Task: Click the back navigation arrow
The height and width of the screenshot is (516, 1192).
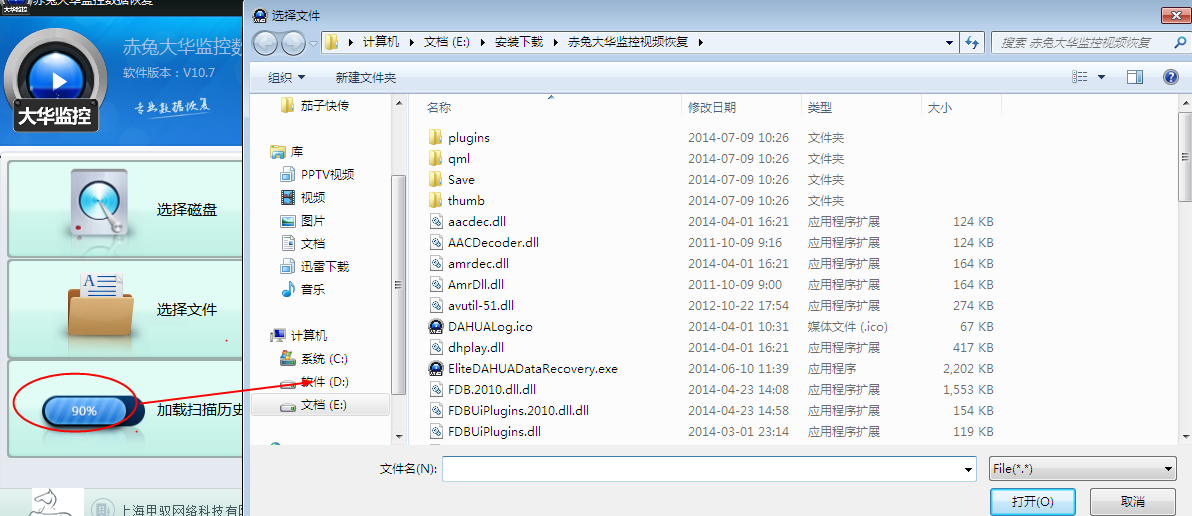Action: click(265, 43)
